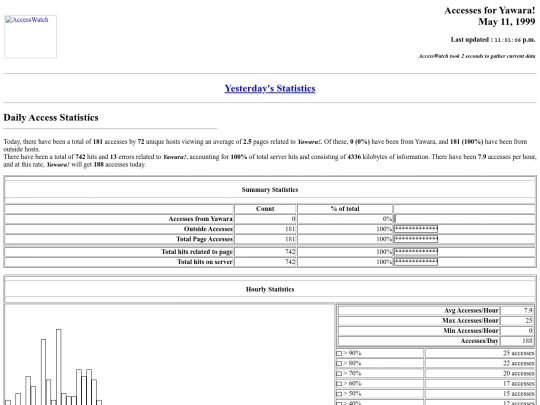
Task: Click the > 70% legend box
Action: [339, 374]
